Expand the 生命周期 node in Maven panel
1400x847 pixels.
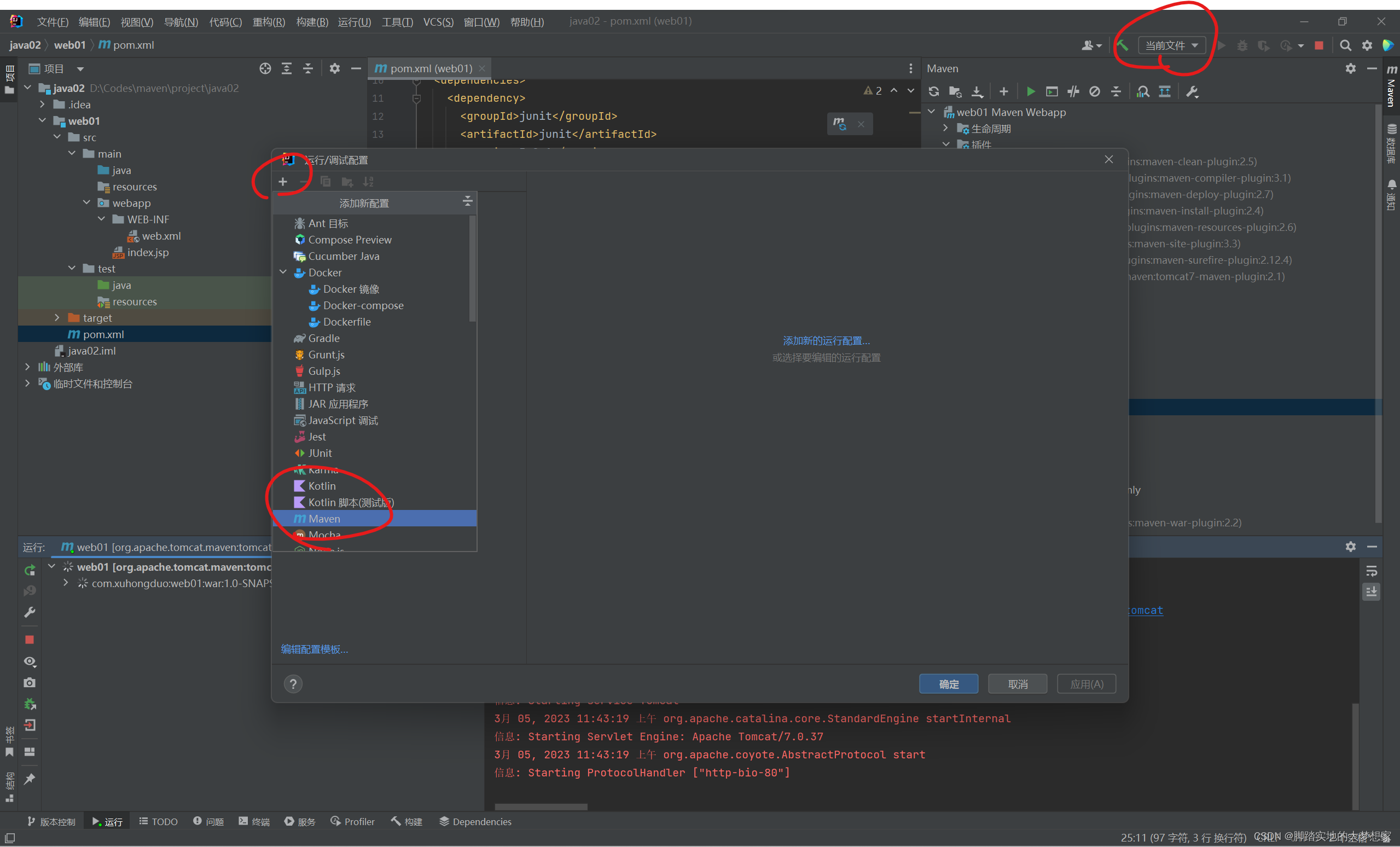[x=945, y=129]
